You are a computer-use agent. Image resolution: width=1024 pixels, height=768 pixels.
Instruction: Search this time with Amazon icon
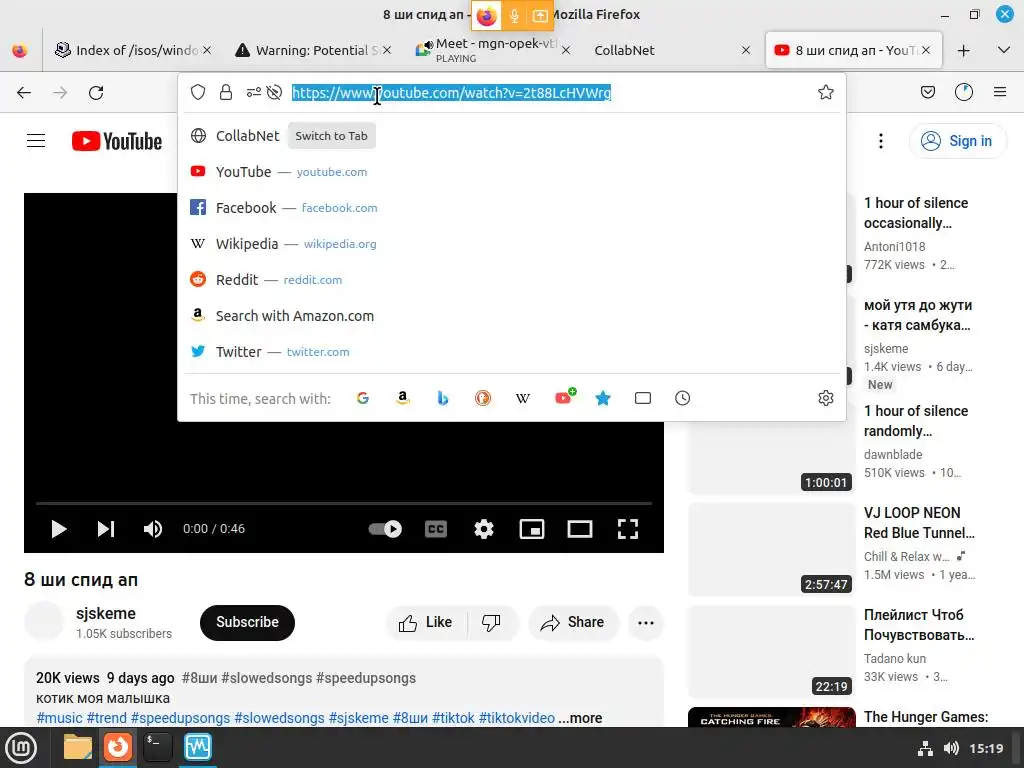click(x=403, y=398)
